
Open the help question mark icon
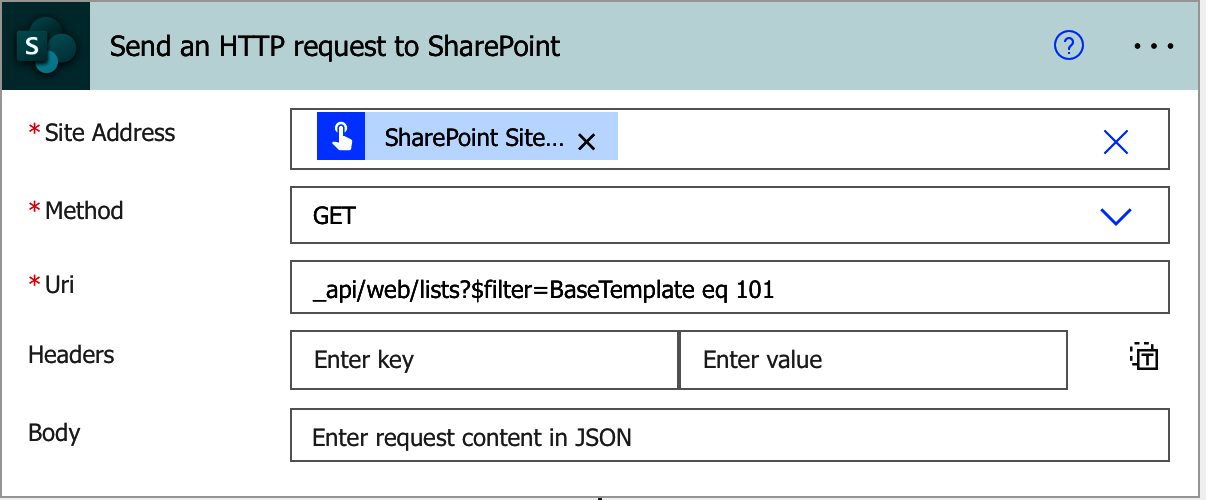[x=1069, y=46]
